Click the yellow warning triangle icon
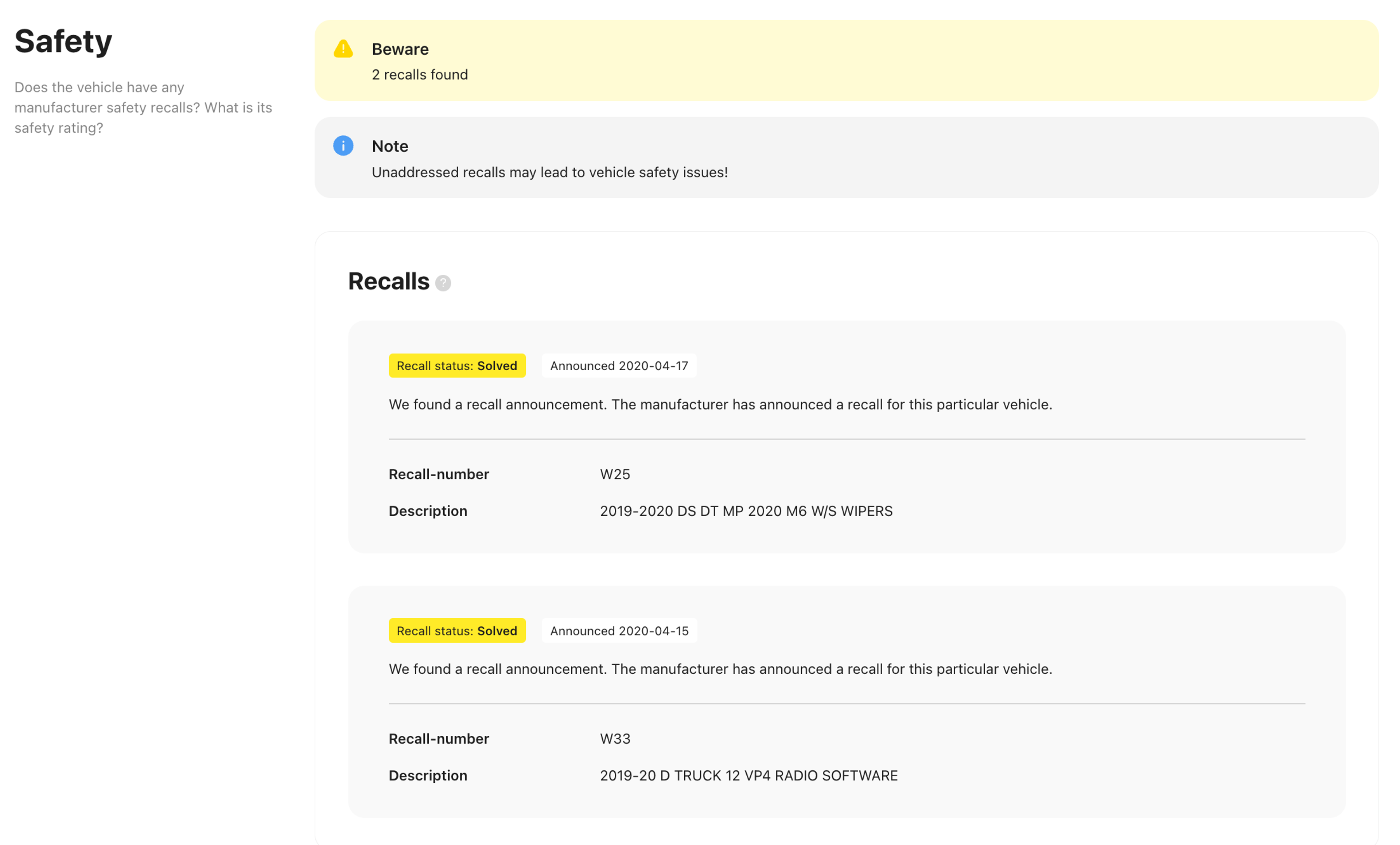 (343, 50)
